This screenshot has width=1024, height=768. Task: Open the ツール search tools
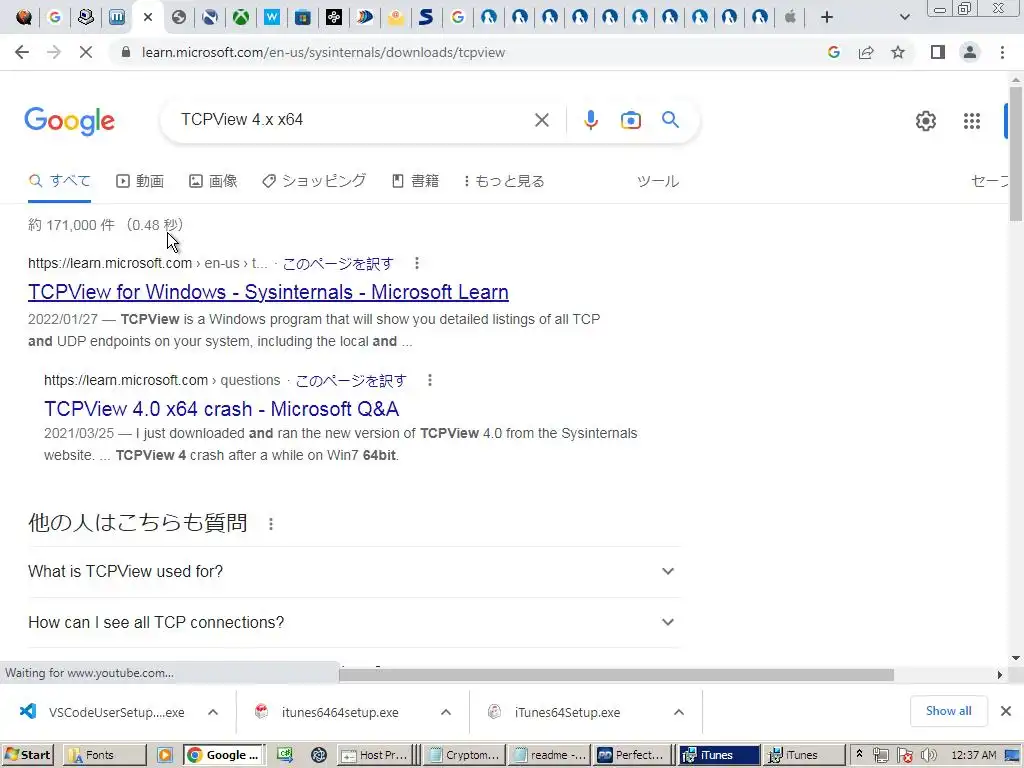coord(658,181)
